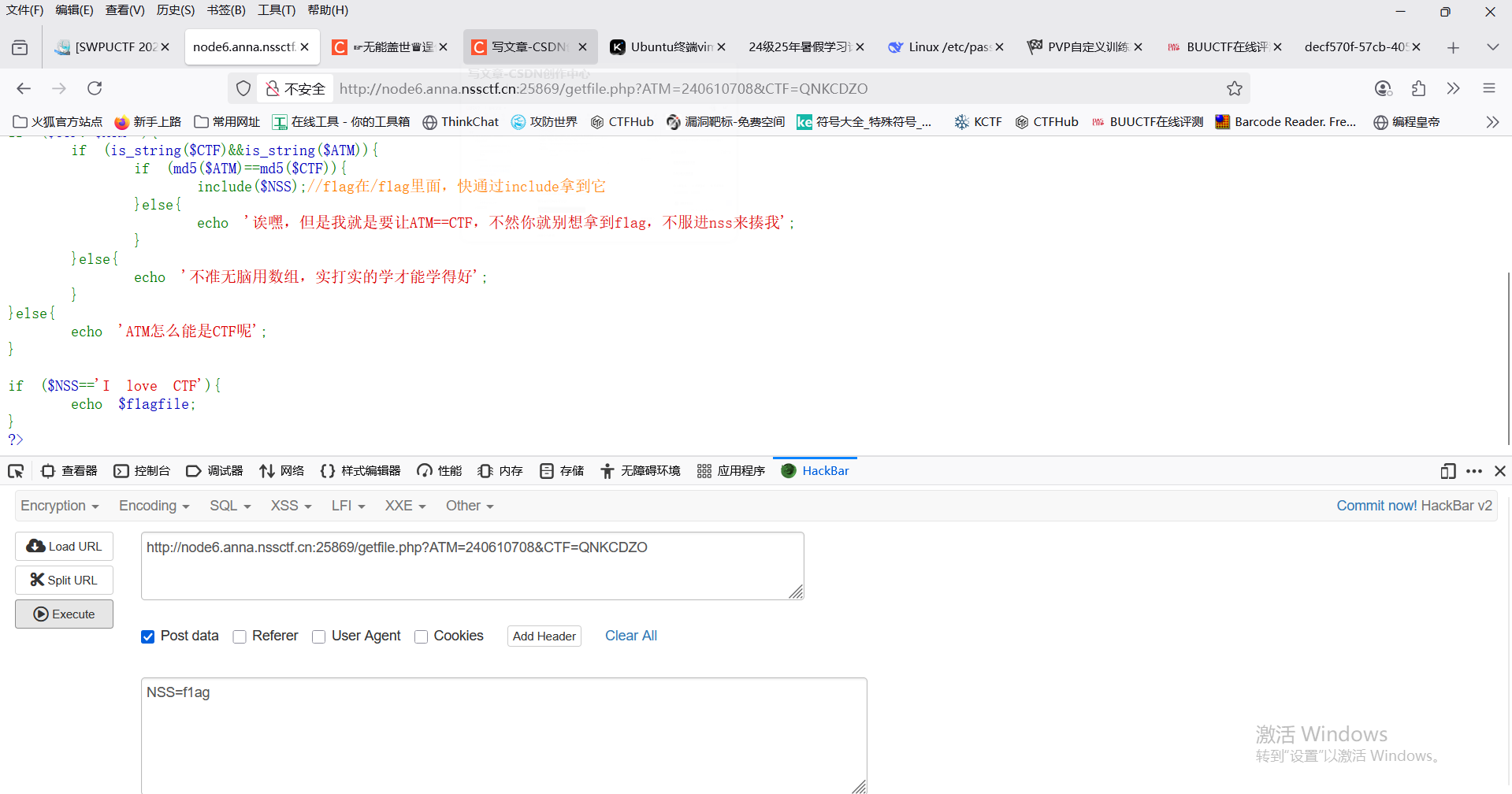The height and width of the screenshot is (794, 1512).
Task: Expand the Encoding dropdown in HackBar
Action: pyautogui.click(x=154, y=506)
